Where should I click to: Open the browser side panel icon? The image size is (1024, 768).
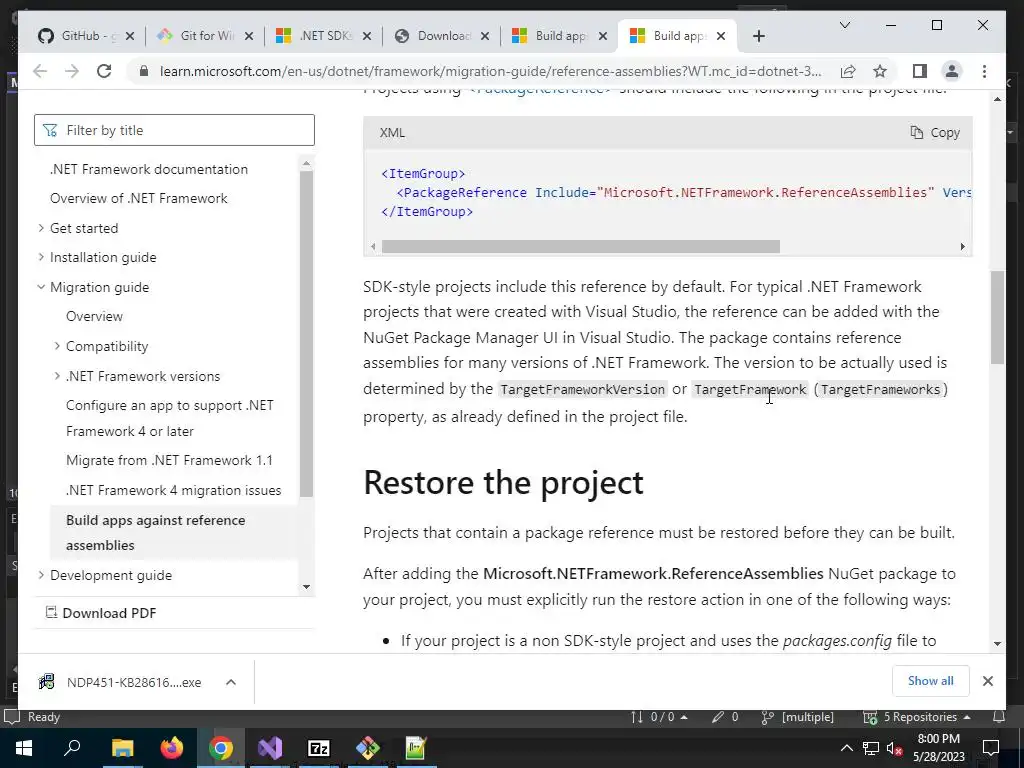pos(920,71)
